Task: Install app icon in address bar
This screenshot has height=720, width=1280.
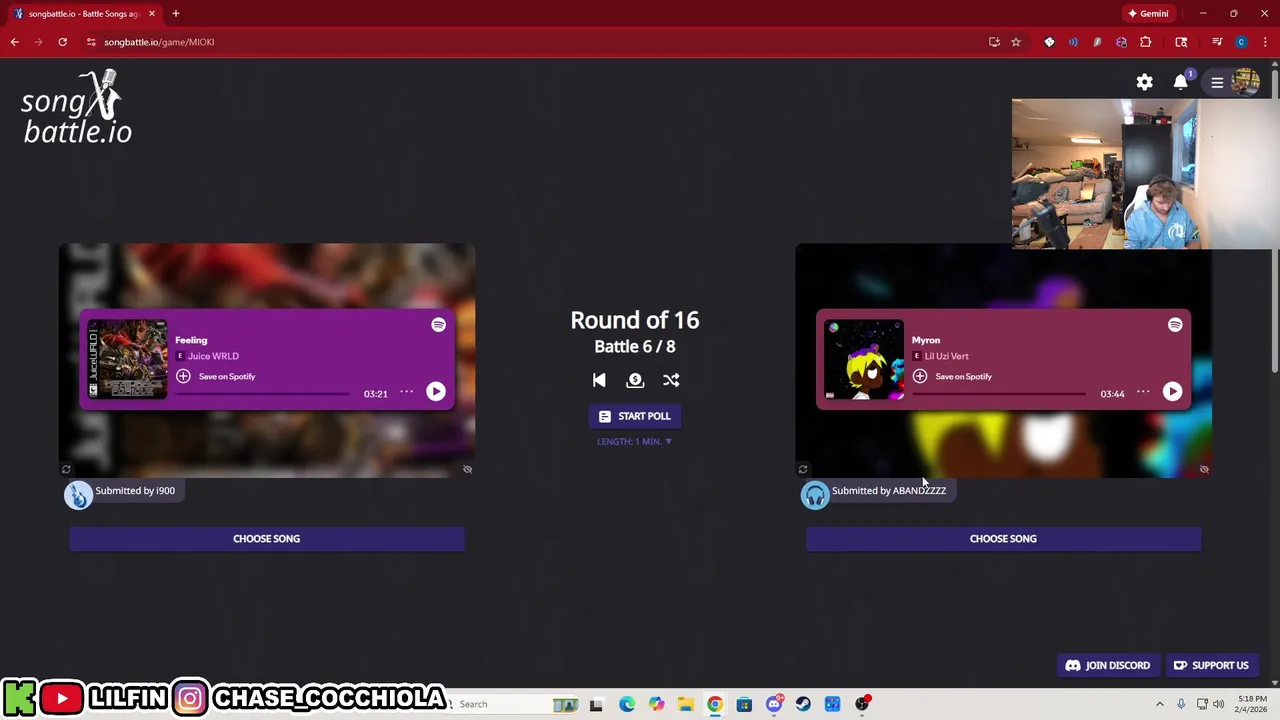Action: click(x=994, y=42)
